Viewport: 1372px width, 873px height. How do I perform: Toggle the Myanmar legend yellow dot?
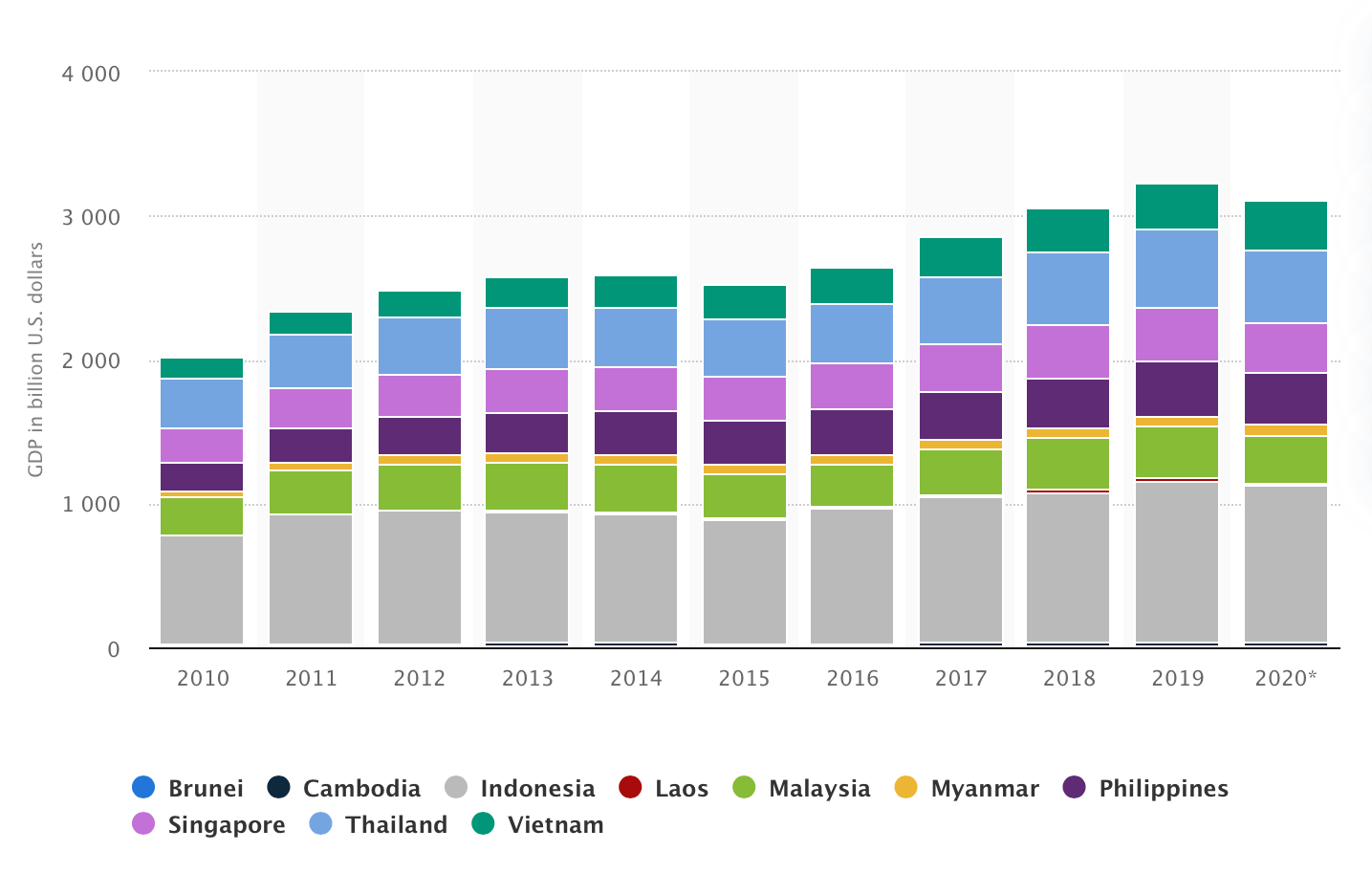pyautogui.click(x=905, y=788)
